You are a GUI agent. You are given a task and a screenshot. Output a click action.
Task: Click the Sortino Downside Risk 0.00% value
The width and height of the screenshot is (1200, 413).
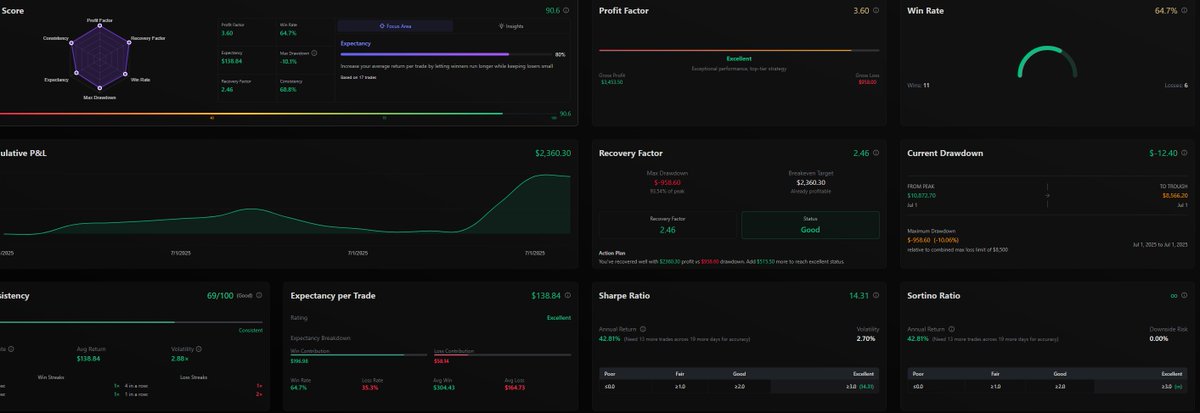1159,339
